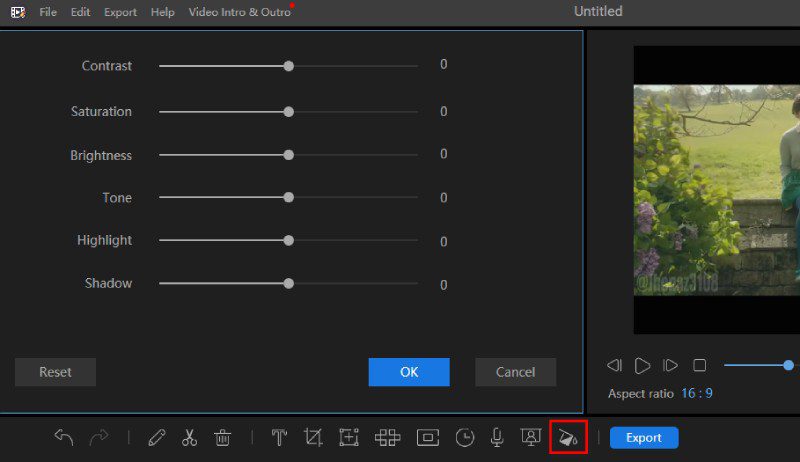This screenshot has height=462, width=800.
Task: Select the pencil edit tool
Action: [157, 438]
